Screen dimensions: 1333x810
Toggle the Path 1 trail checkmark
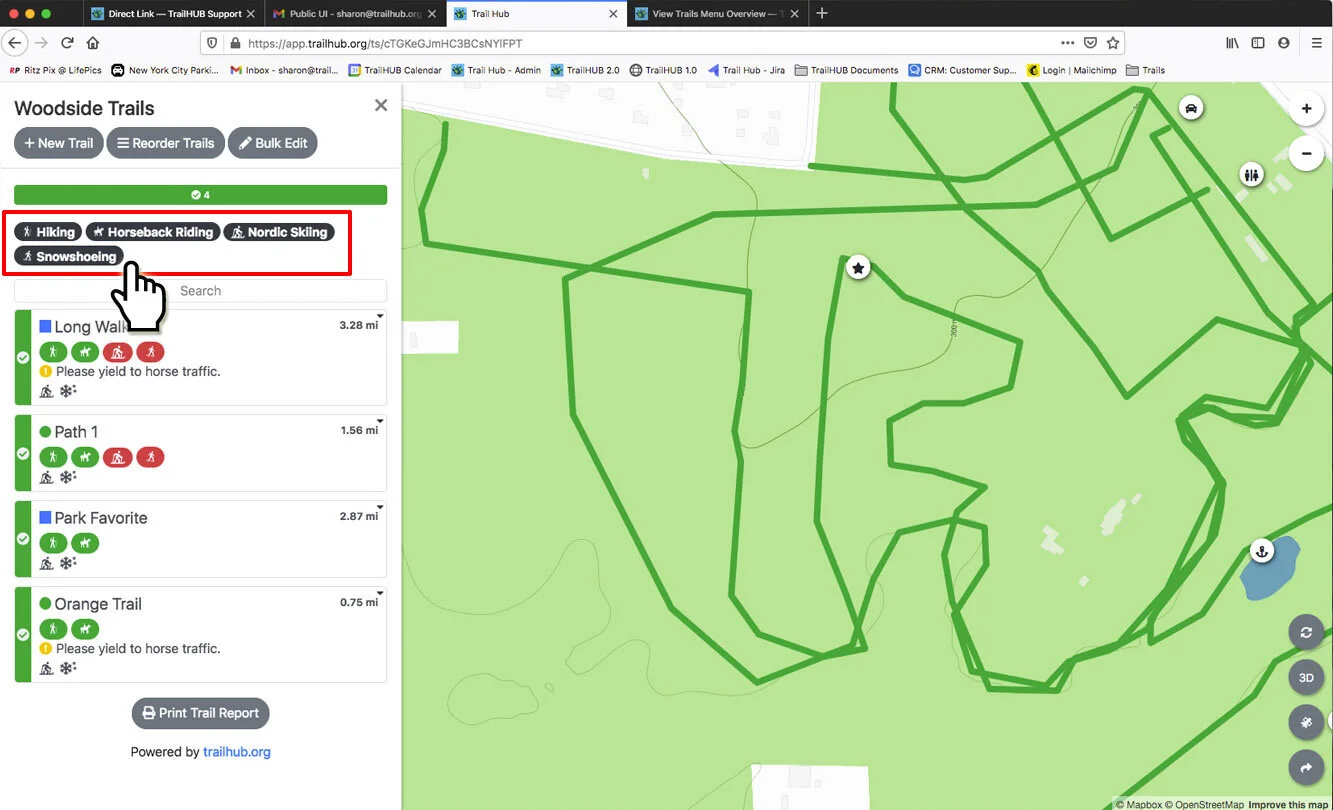23,453
